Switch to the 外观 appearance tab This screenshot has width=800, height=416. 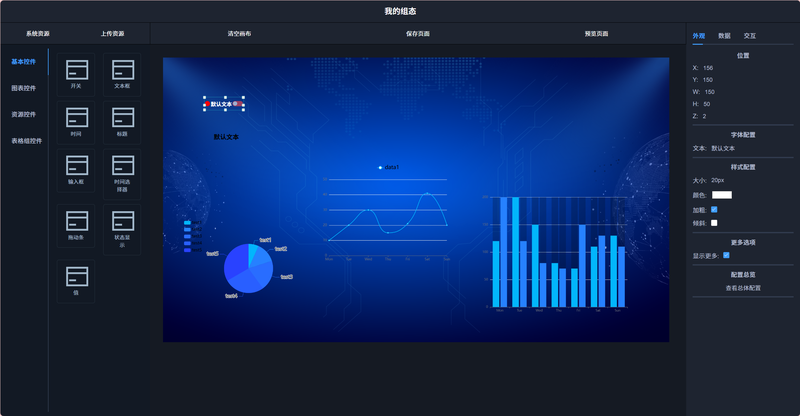(x=698, y=36)
